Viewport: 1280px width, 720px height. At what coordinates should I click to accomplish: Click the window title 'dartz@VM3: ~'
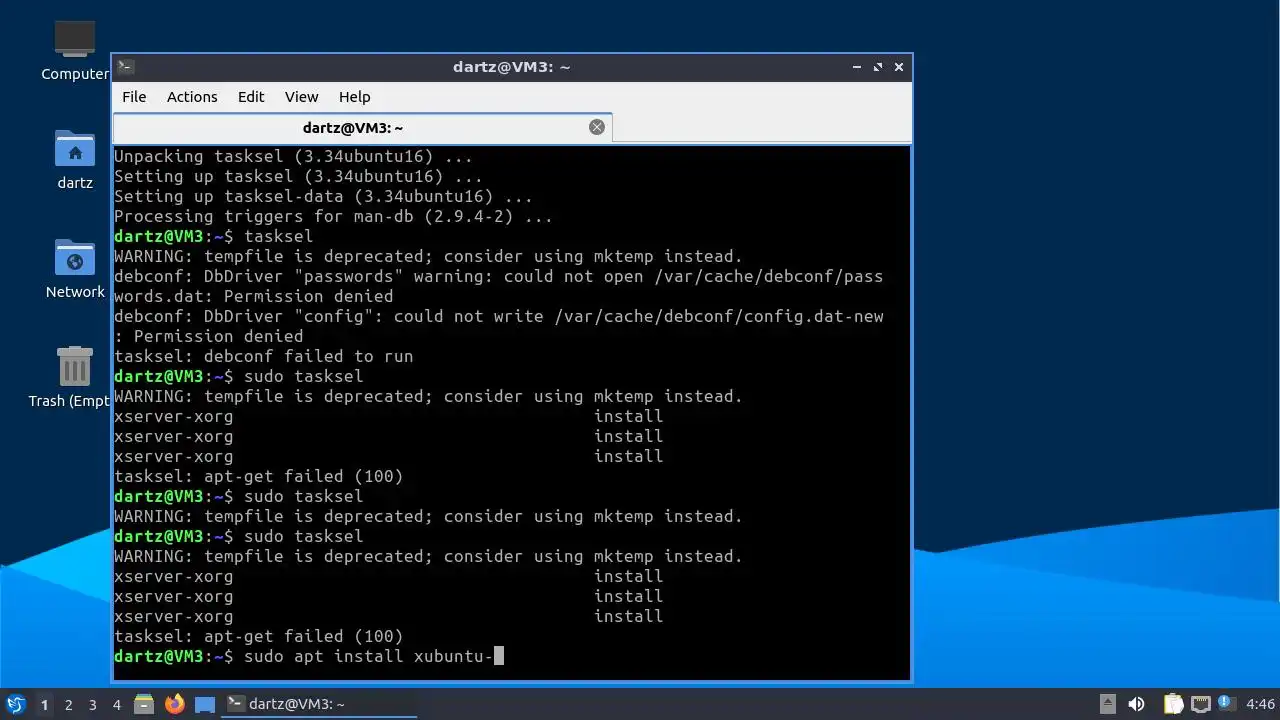point(511,67)
